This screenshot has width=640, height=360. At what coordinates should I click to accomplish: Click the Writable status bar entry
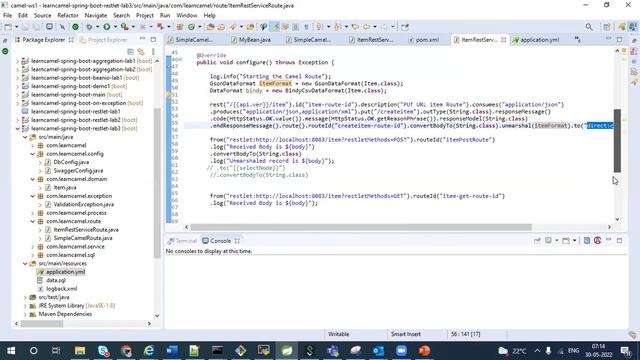point(338,334)
